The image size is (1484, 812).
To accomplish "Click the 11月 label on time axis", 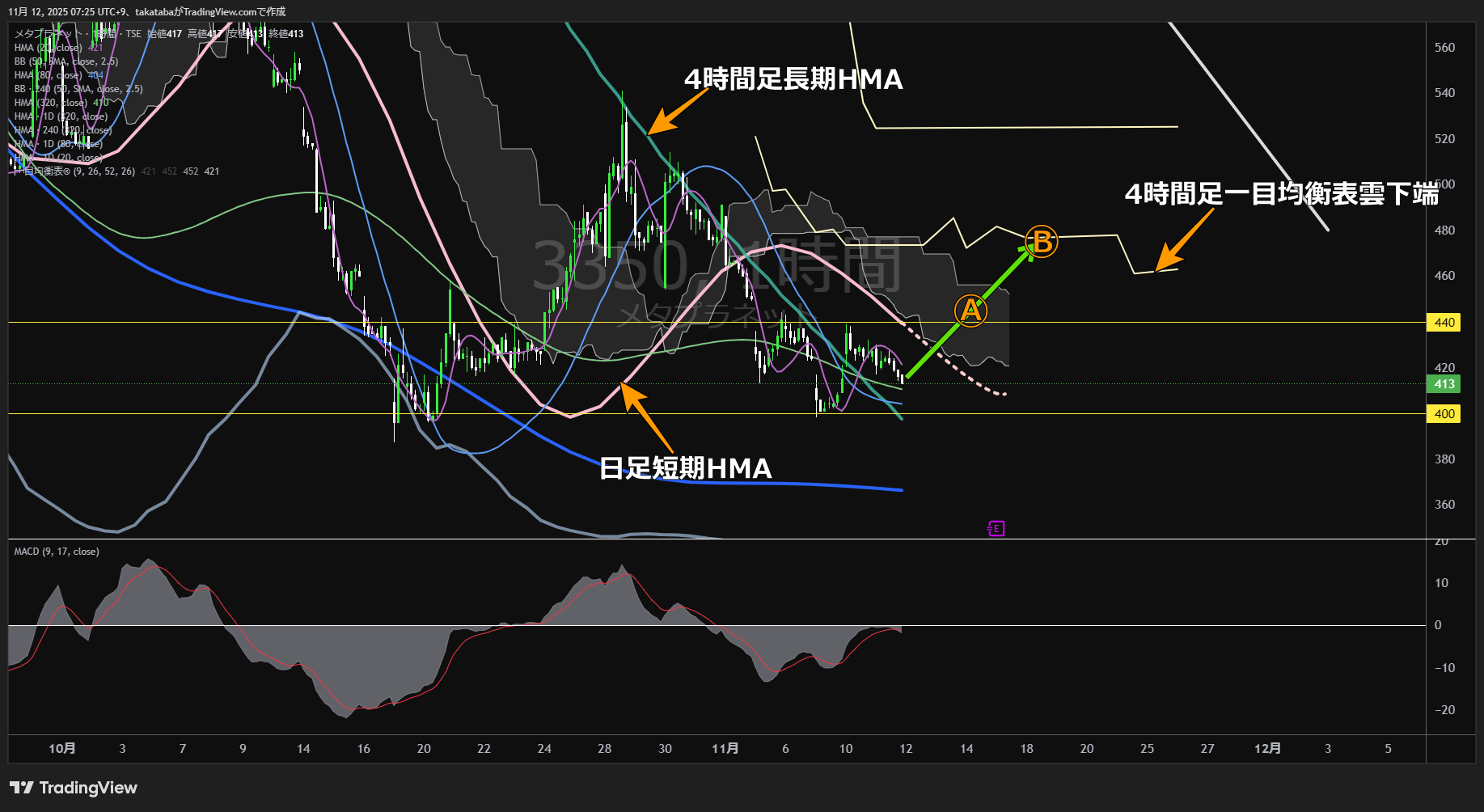I will (x=725, y=749).
